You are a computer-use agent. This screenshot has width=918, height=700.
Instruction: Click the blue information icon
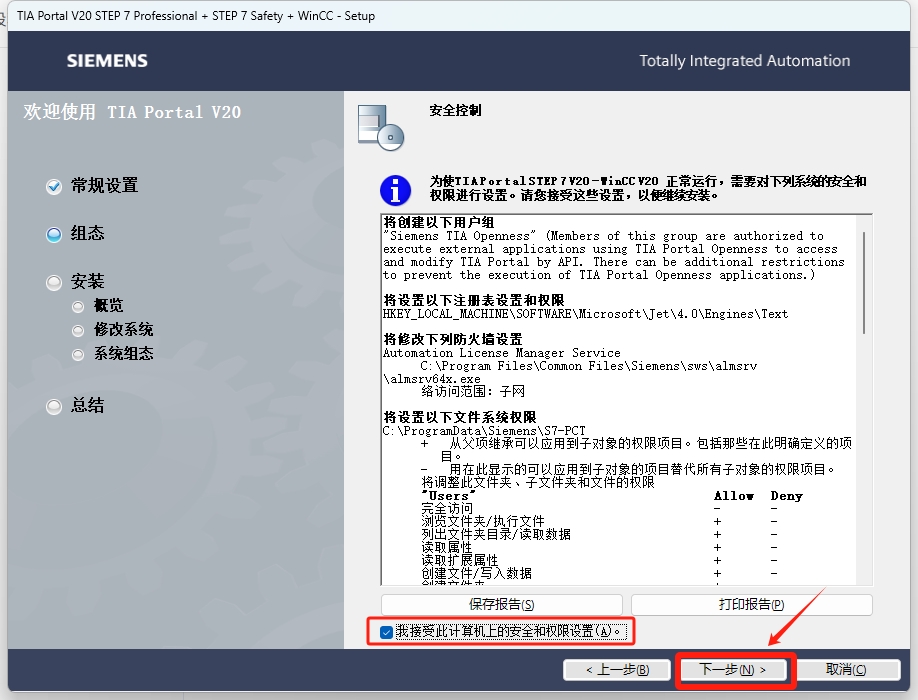point(394,190)
